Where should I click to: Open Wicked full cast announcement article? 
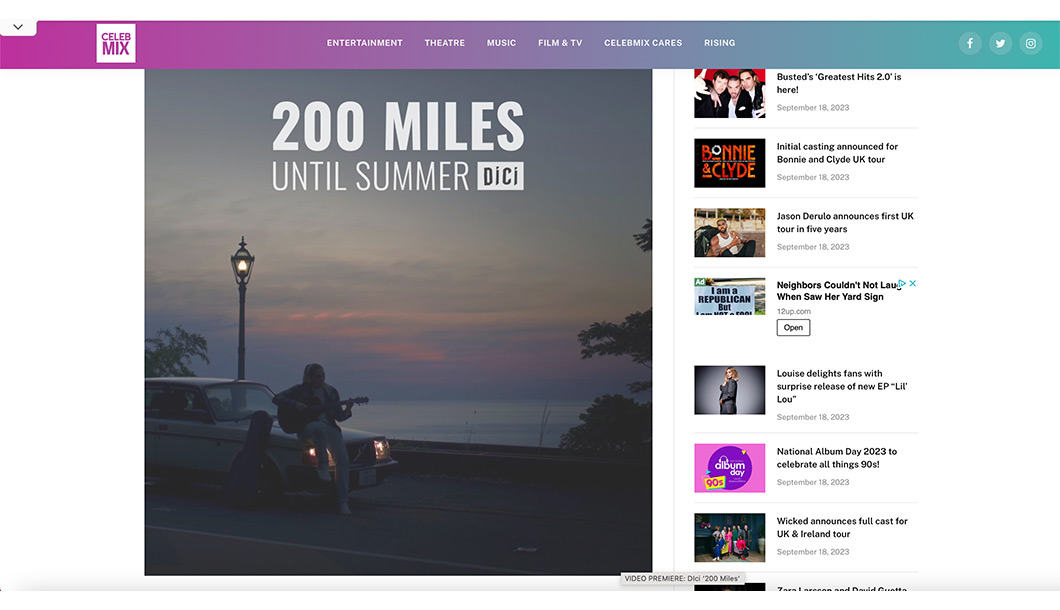(842, 527)
